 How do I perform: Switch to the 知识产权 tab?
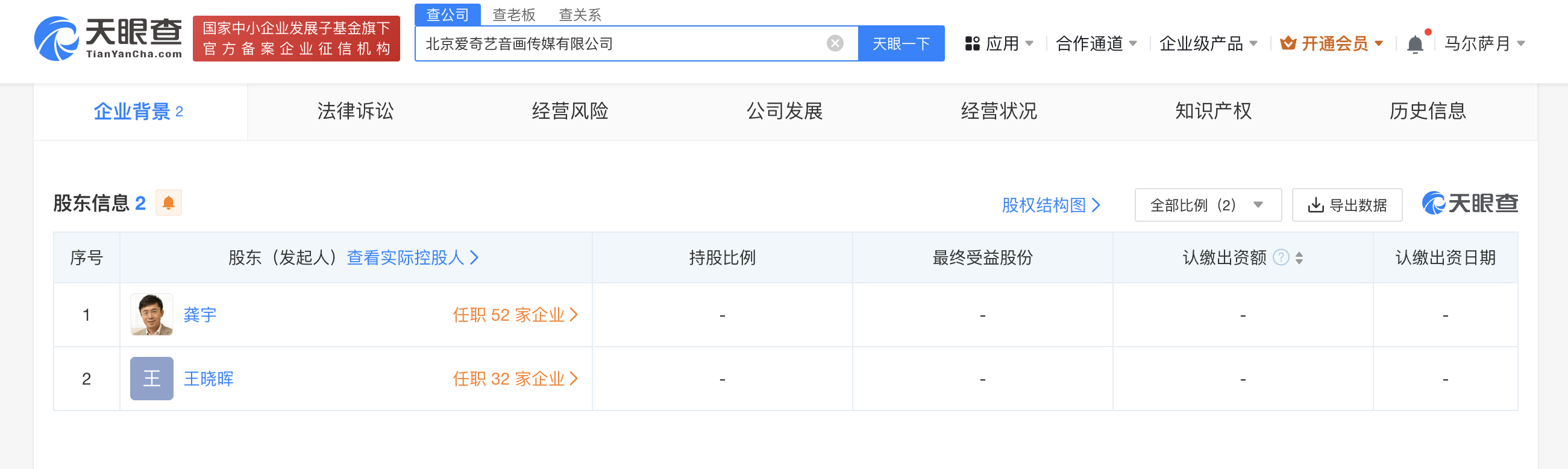[x=1213, y=112]
